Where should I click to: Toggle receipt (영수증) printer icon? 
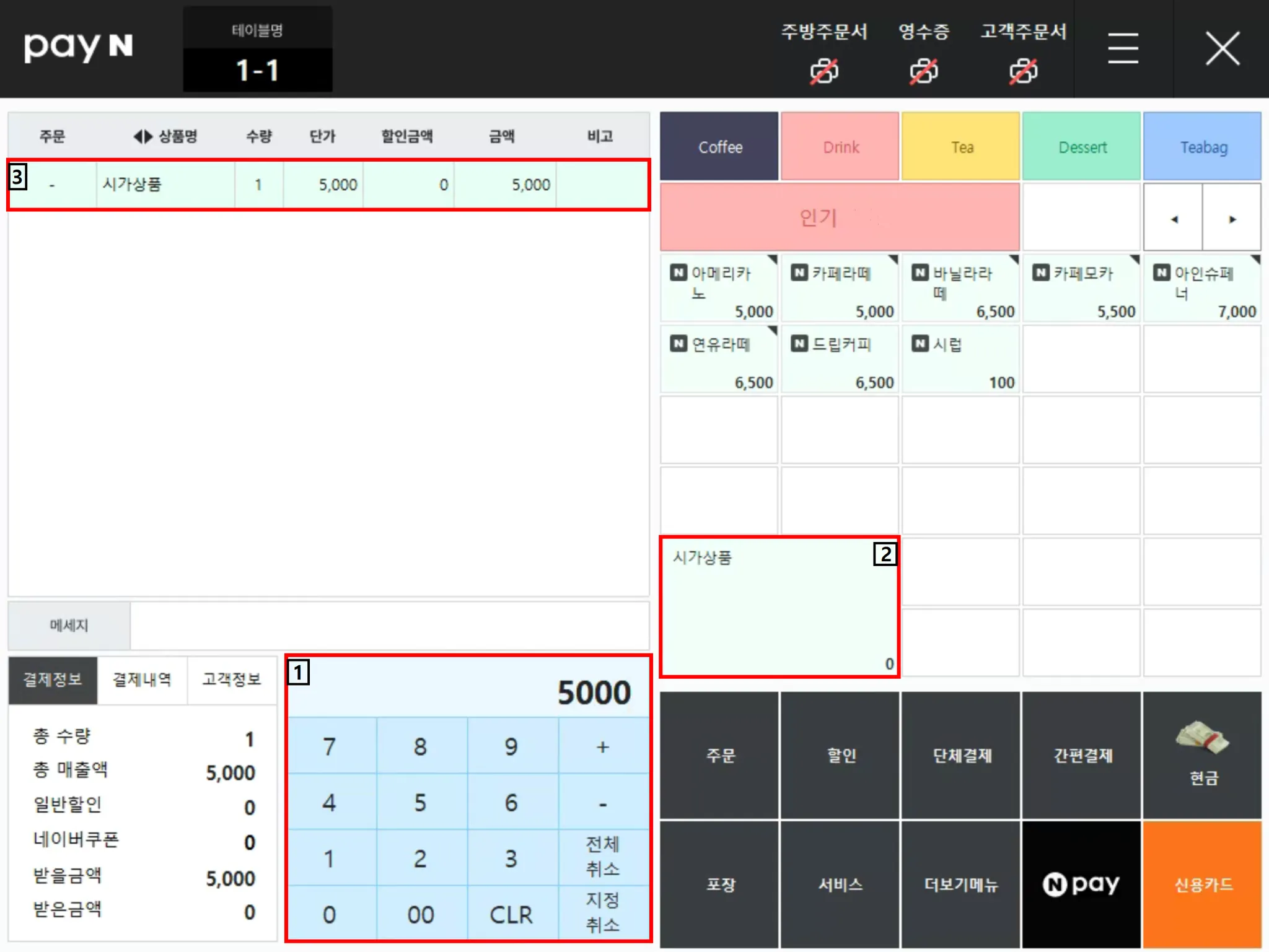click(x=923, y=71)
